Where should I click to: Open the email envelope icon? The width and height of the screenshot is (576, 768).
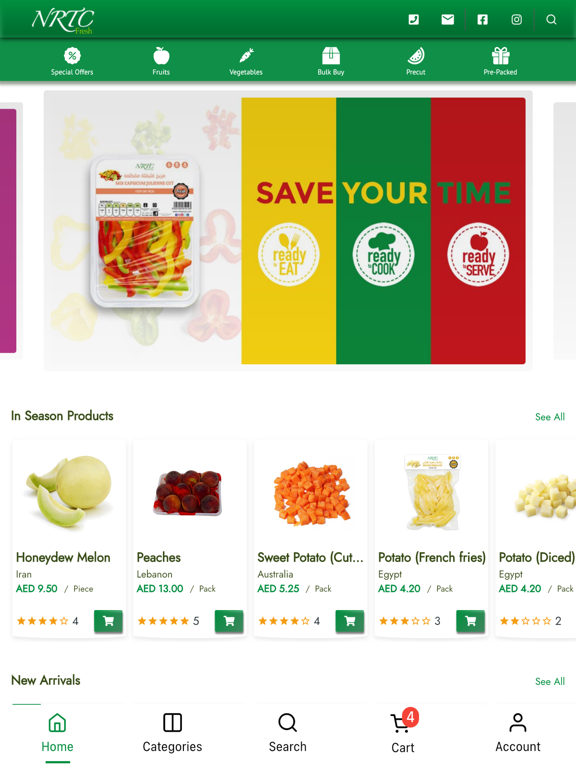(447, 20)
